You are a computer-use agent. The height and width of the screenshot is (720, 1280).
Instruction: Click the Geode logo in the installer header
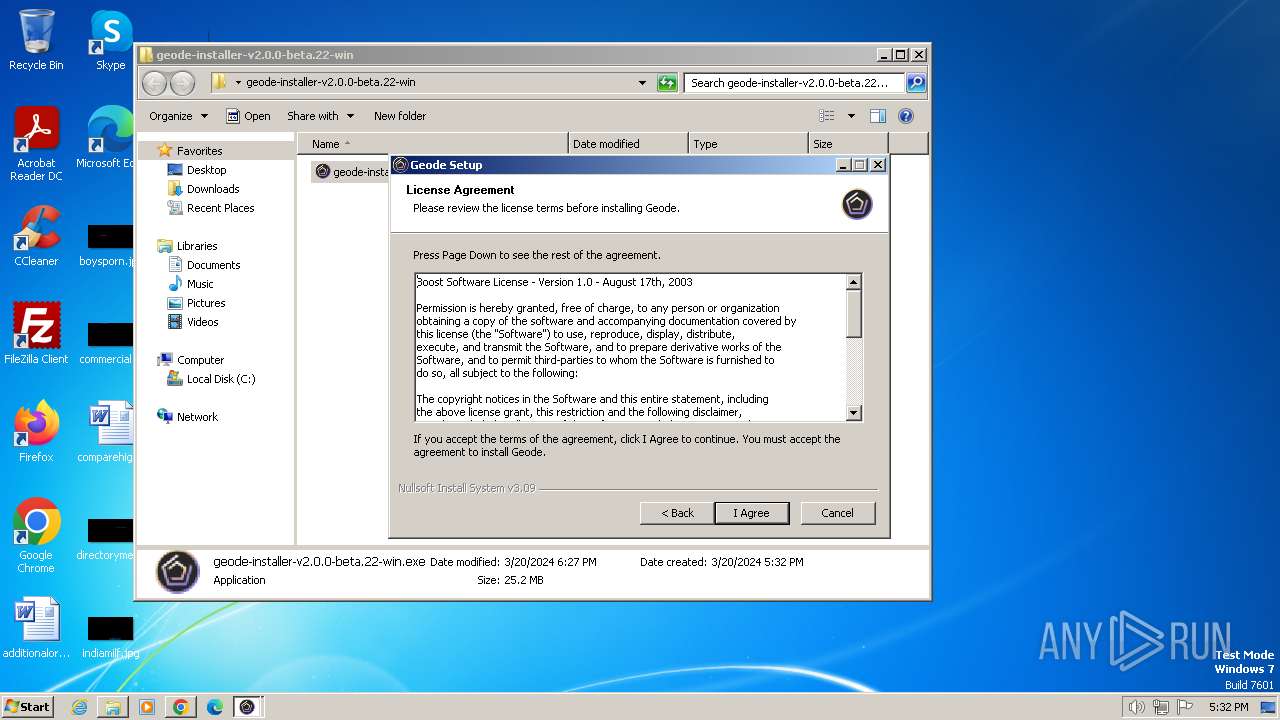pos(857,204)
